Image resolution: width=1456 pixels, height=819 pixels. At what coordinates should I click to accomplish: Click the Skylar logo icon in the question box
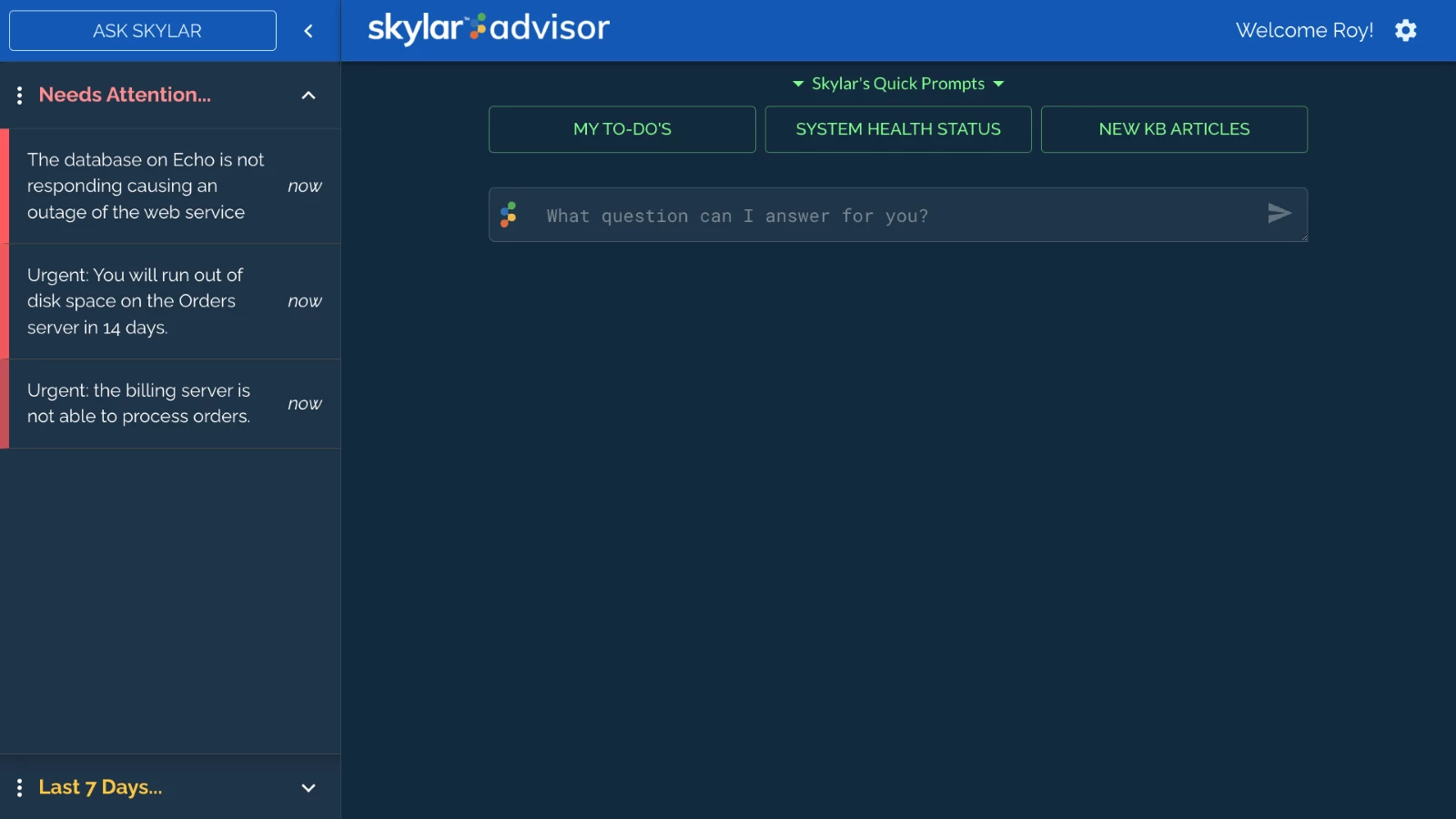tap(509, 215)
